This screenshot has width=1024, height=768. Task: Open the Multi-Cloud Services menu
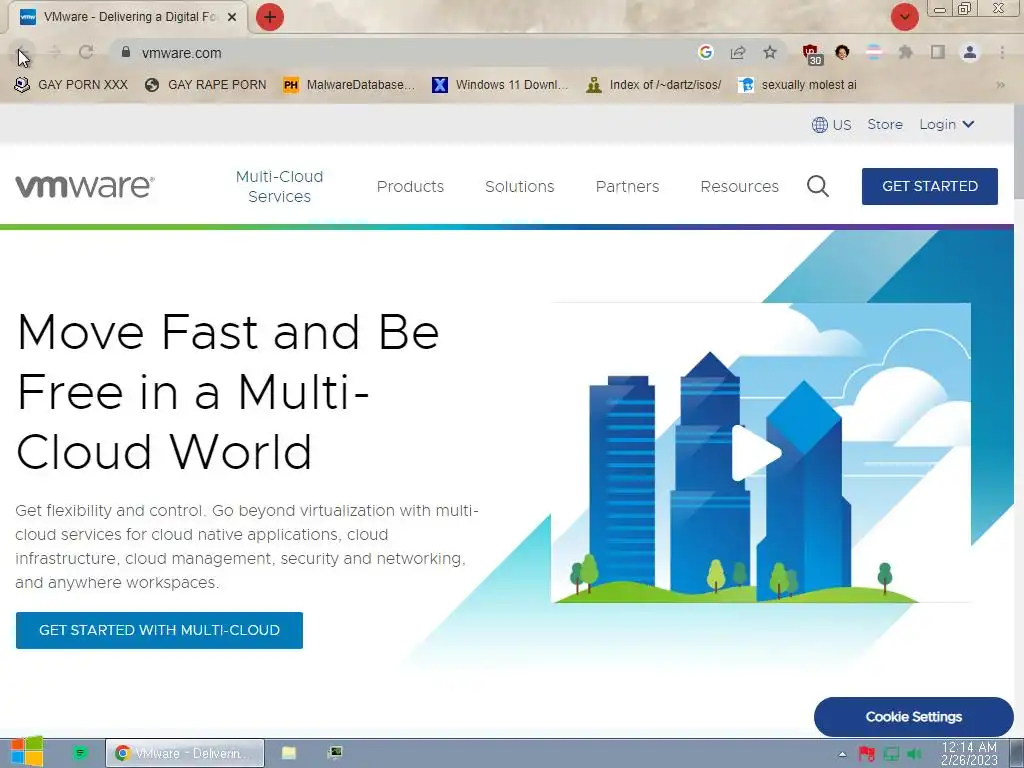280,186
